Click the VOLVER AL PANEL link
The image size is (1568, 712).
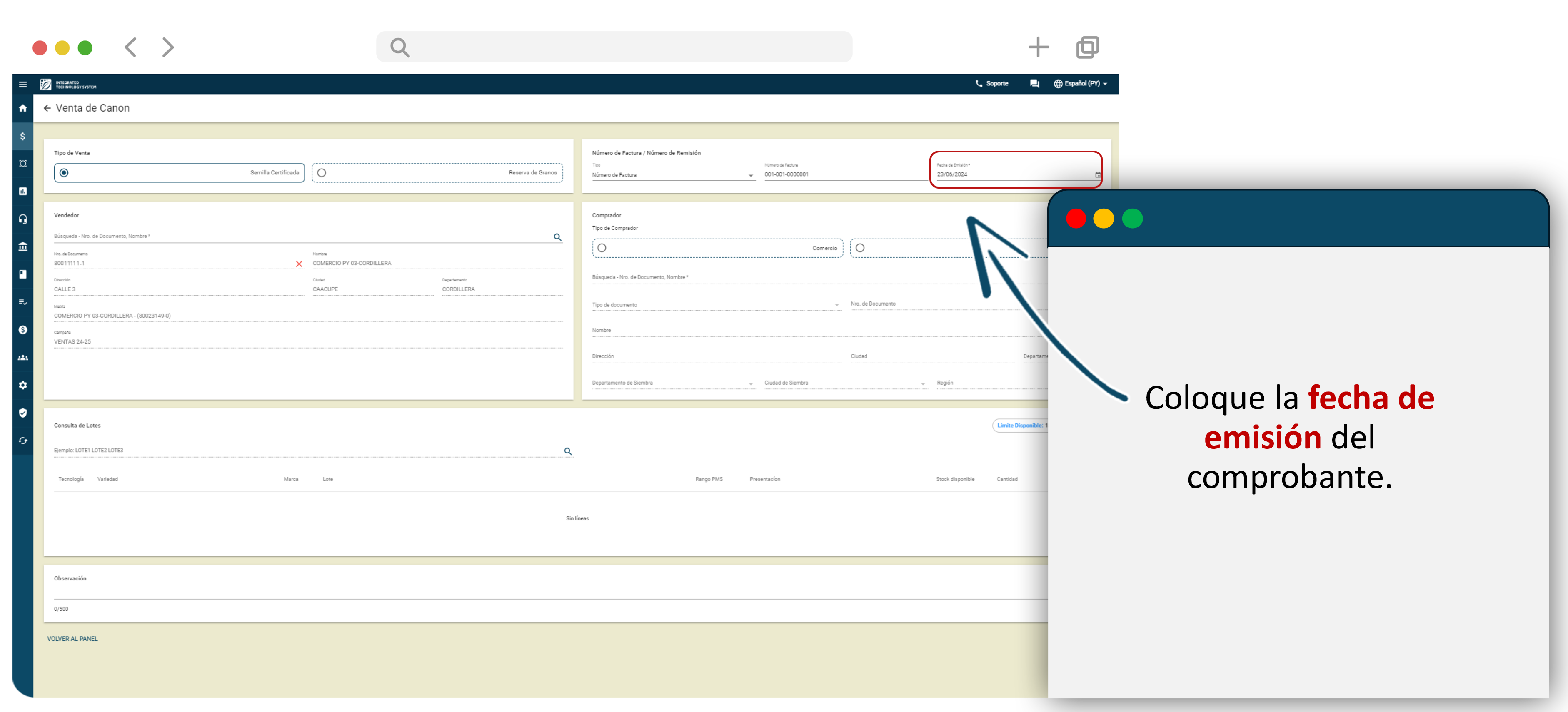(x=72, y=639)
